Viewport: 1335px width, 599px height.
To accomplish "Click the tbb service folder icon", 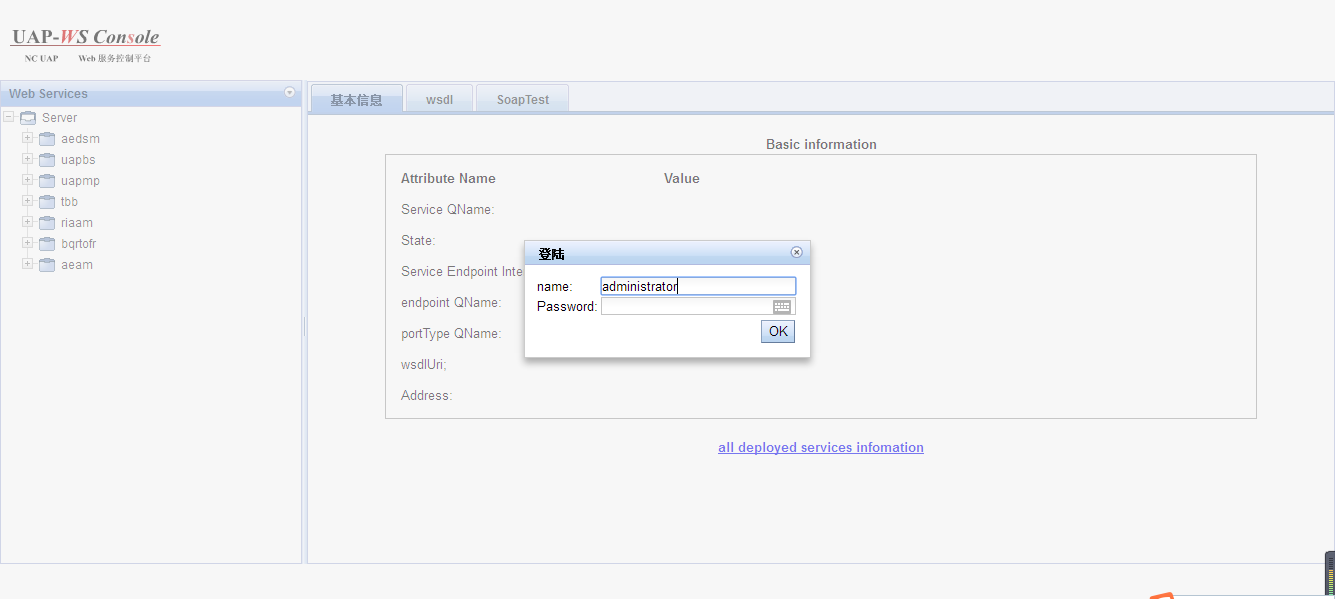I will click(x=47, y=202).
